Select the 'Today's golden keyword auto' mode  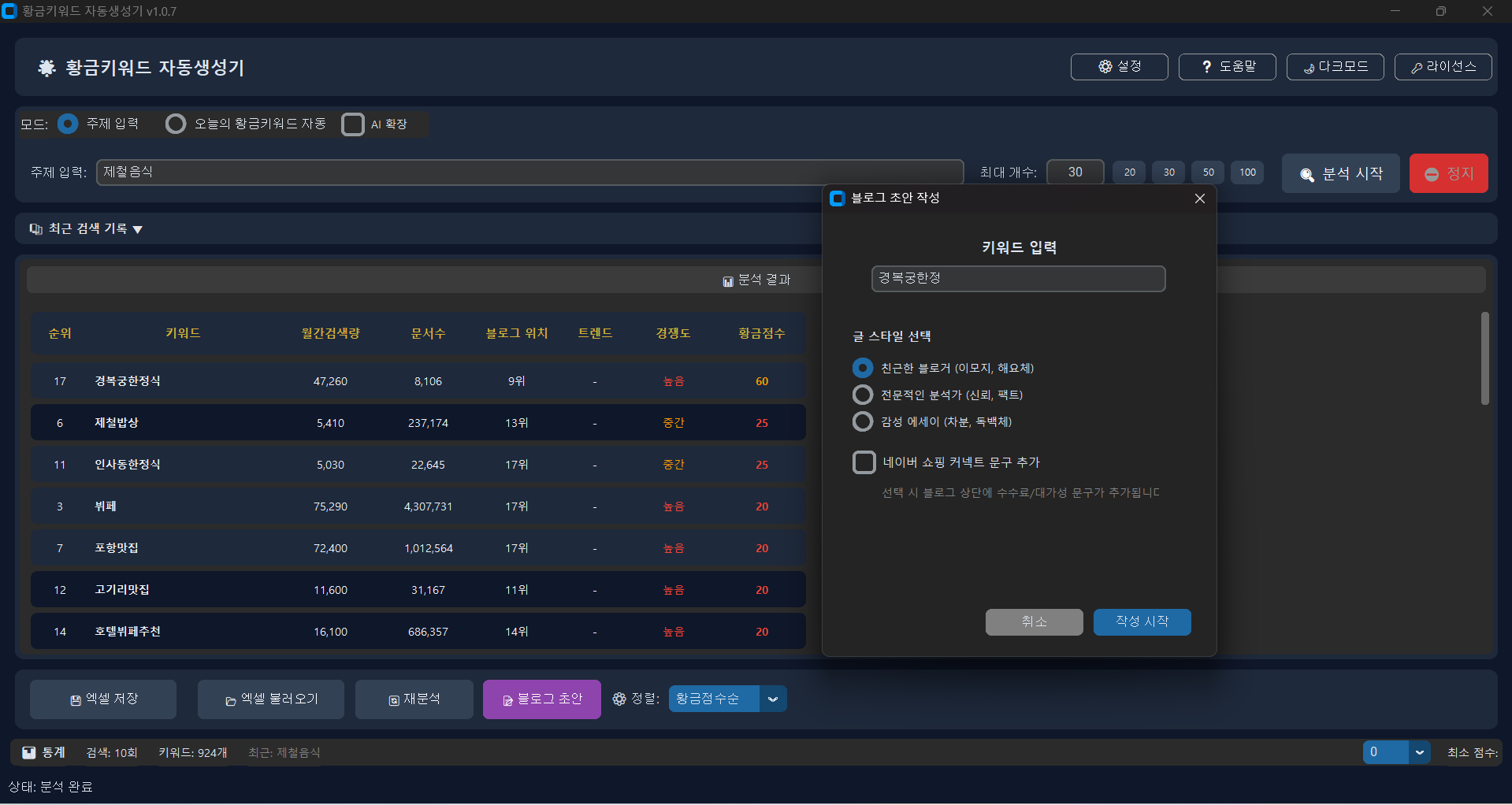176,124
